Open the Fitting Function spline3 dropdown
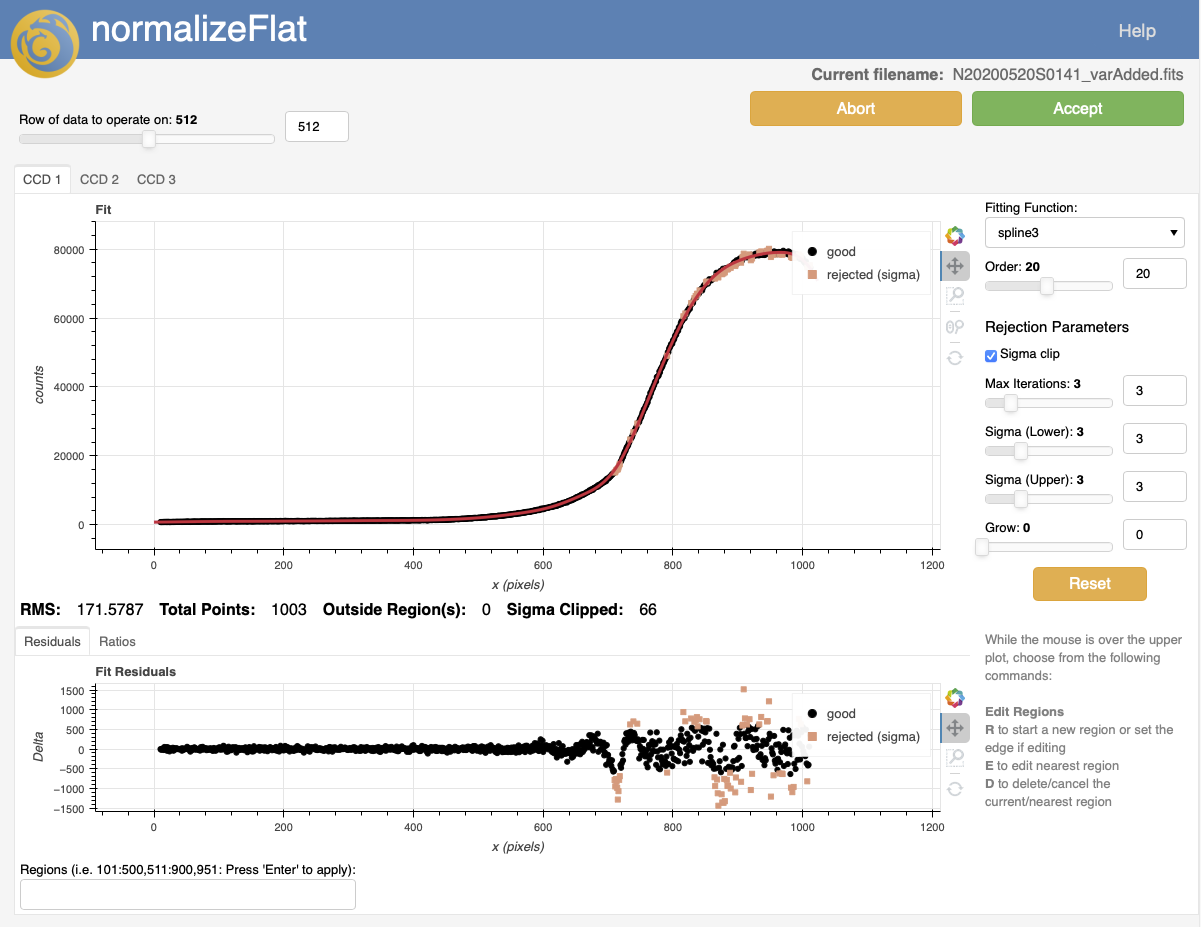The width and height of the screenshot is (1201, 927). click(x=1085, y=233)
